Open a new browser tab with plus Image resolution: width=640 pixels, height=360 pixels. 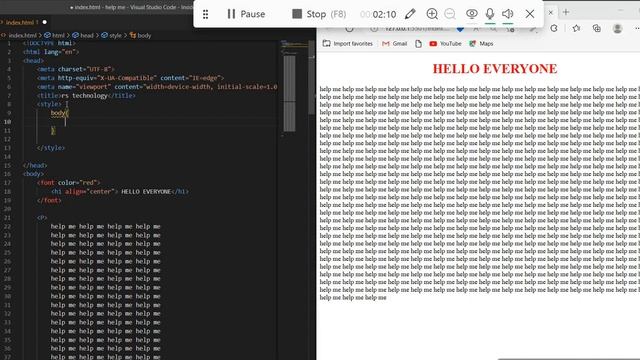[x=566, y=12]
